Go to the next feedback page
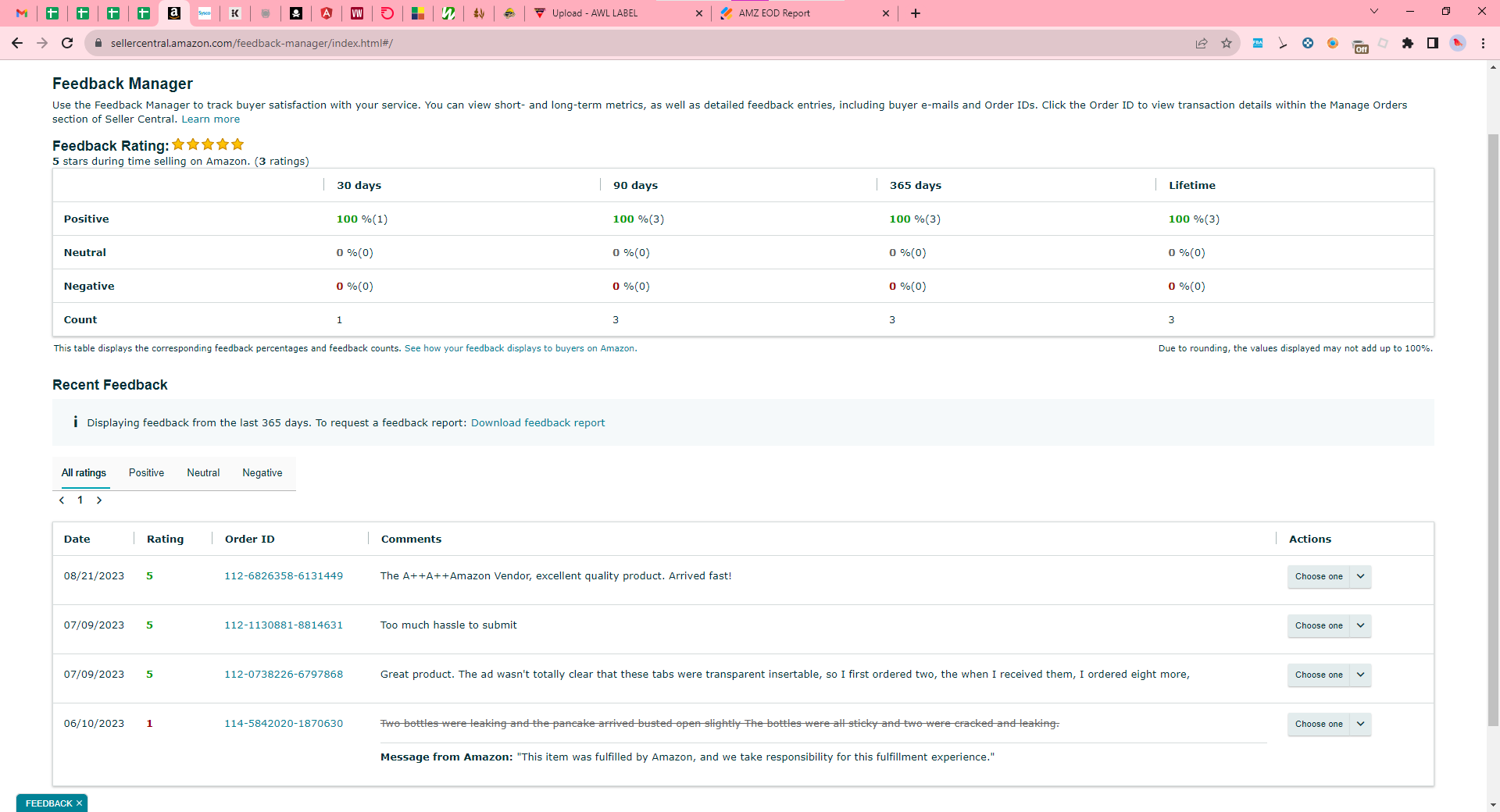This screenshot has width=1500, height=812. pos(99,500)
